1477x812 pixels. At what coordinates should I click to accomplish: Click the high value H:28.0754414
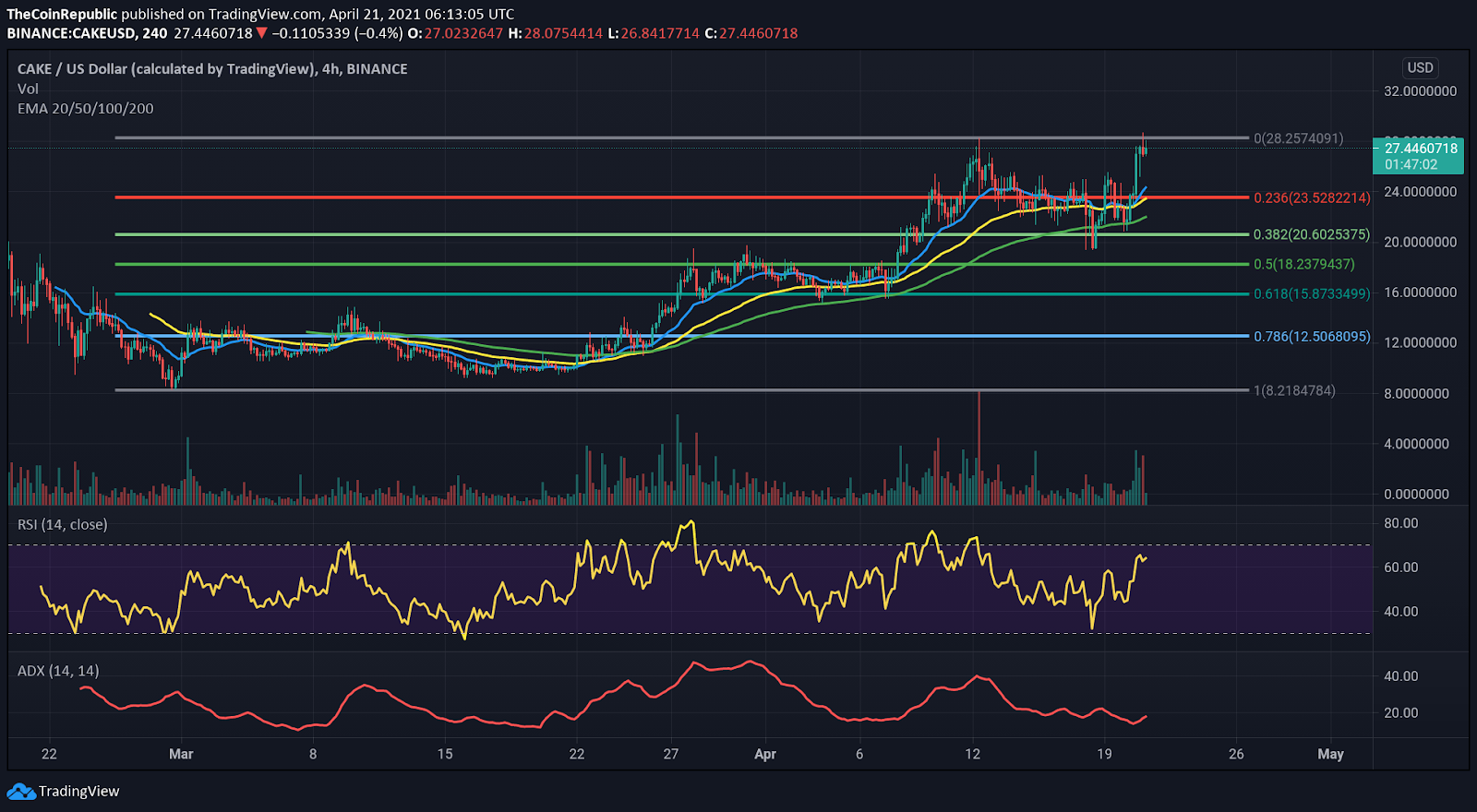555,33
